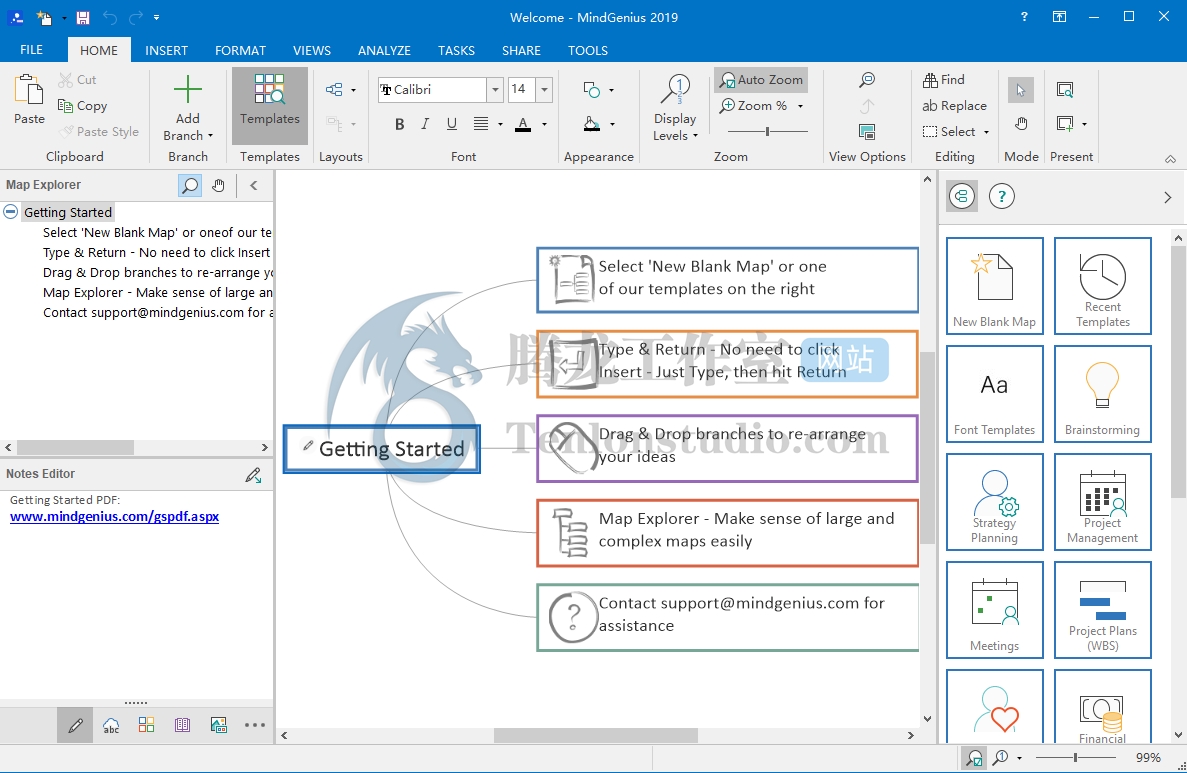1187x773 pixels.
Task: Toggle Bold formatting
Action: coord(399,124)
